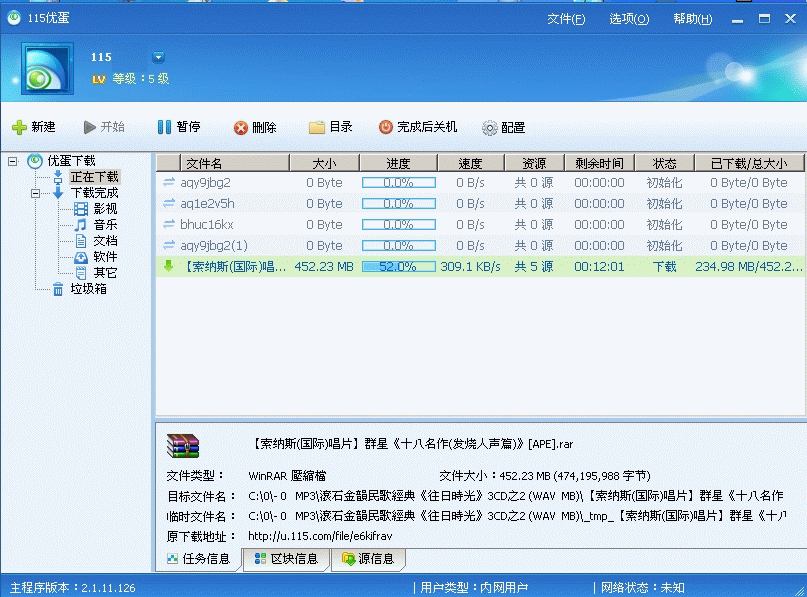This screenshot has height=597, width=807.
Task: Click the Directory folder icon
Action: [x=317, y=127]
